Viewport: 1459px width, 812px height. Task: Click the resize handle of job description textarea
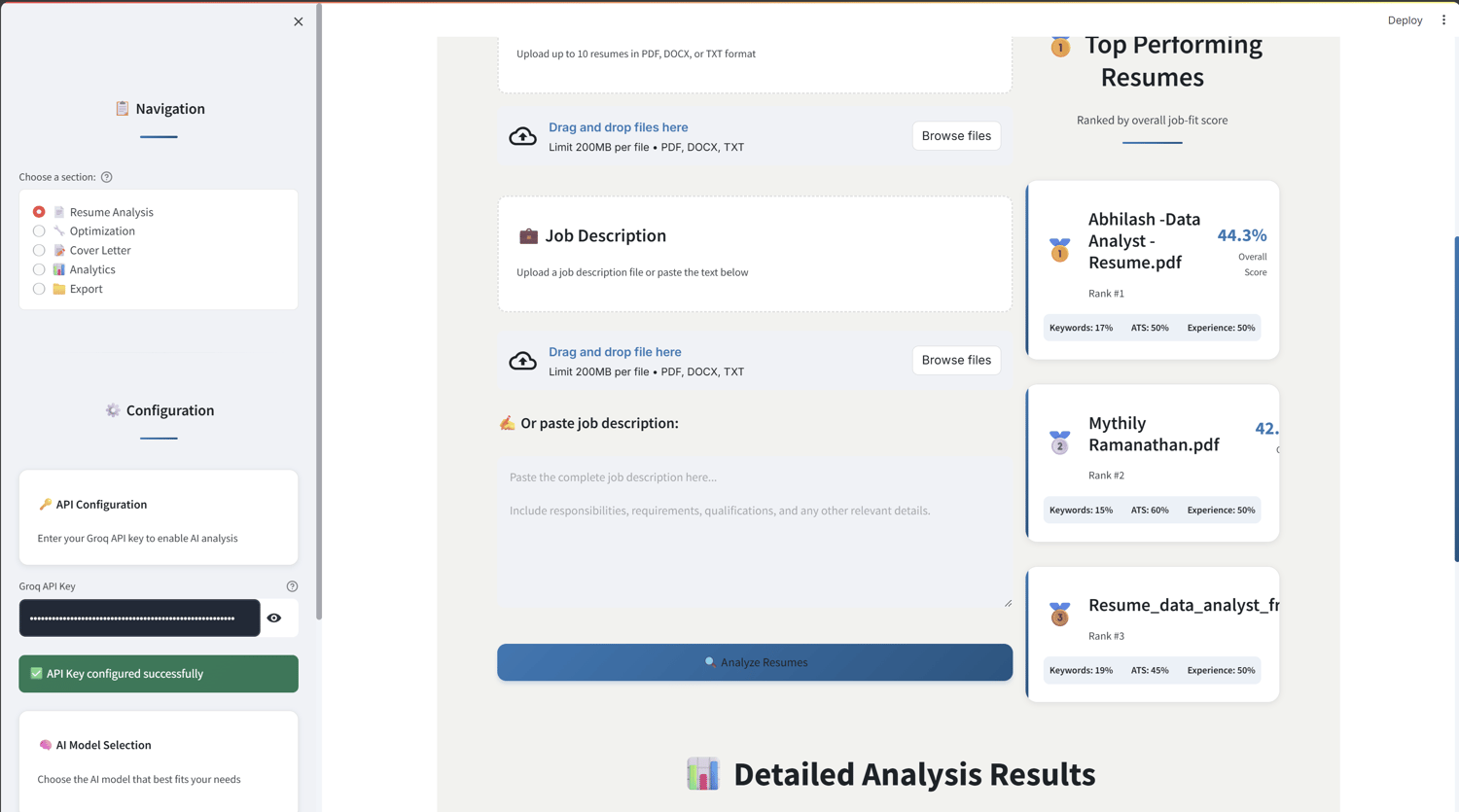(1008, 604)
